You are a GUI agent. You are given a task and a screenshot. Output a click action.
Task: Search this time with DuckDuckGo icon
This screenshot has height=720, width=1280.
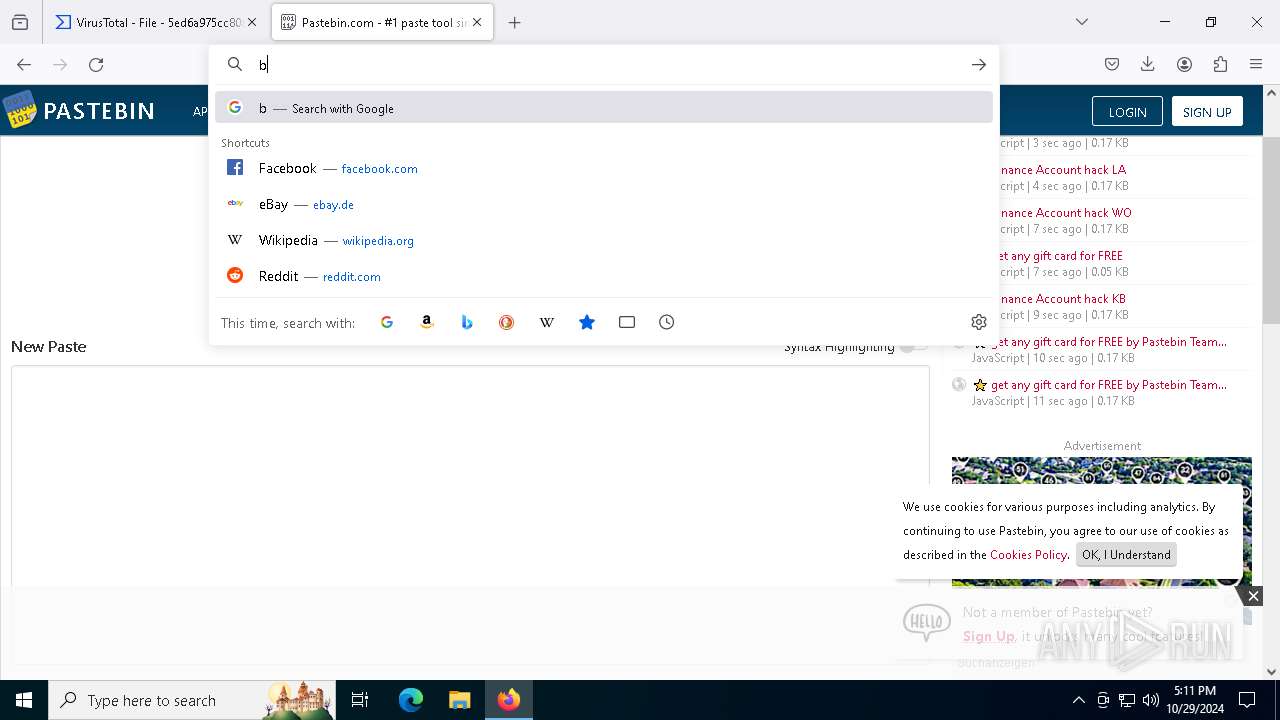coord(507,322)
